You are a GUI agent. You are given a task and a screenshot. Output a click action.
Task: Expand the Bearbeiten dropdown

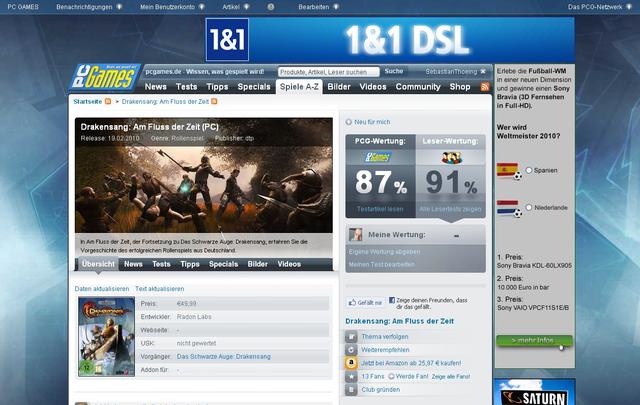336,7
